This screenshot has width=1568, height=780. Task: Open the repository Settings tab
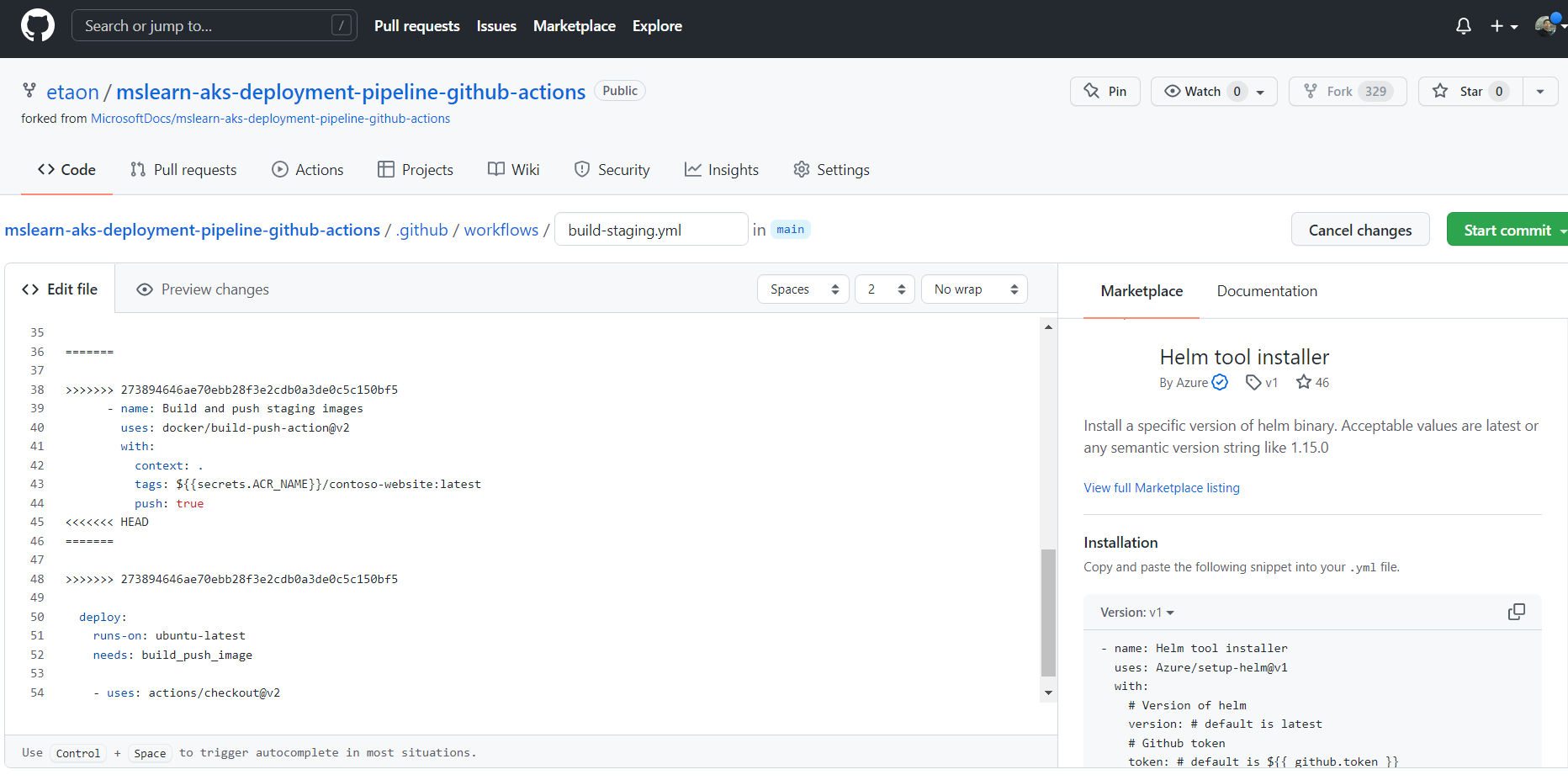(x=831, y=170)
